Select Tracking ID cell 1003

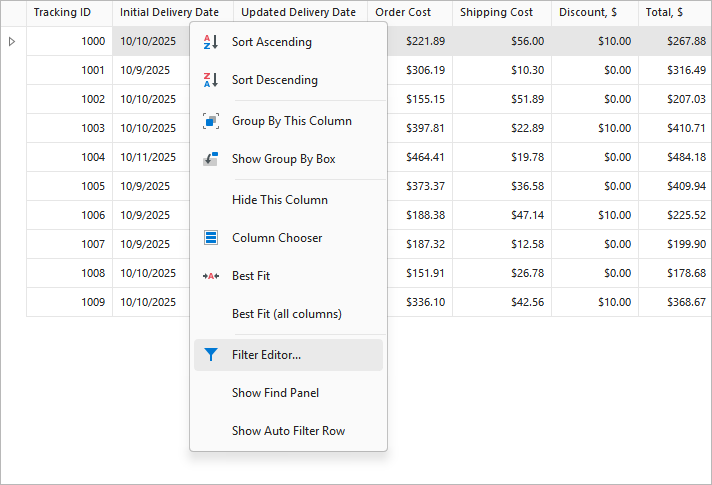69,129
